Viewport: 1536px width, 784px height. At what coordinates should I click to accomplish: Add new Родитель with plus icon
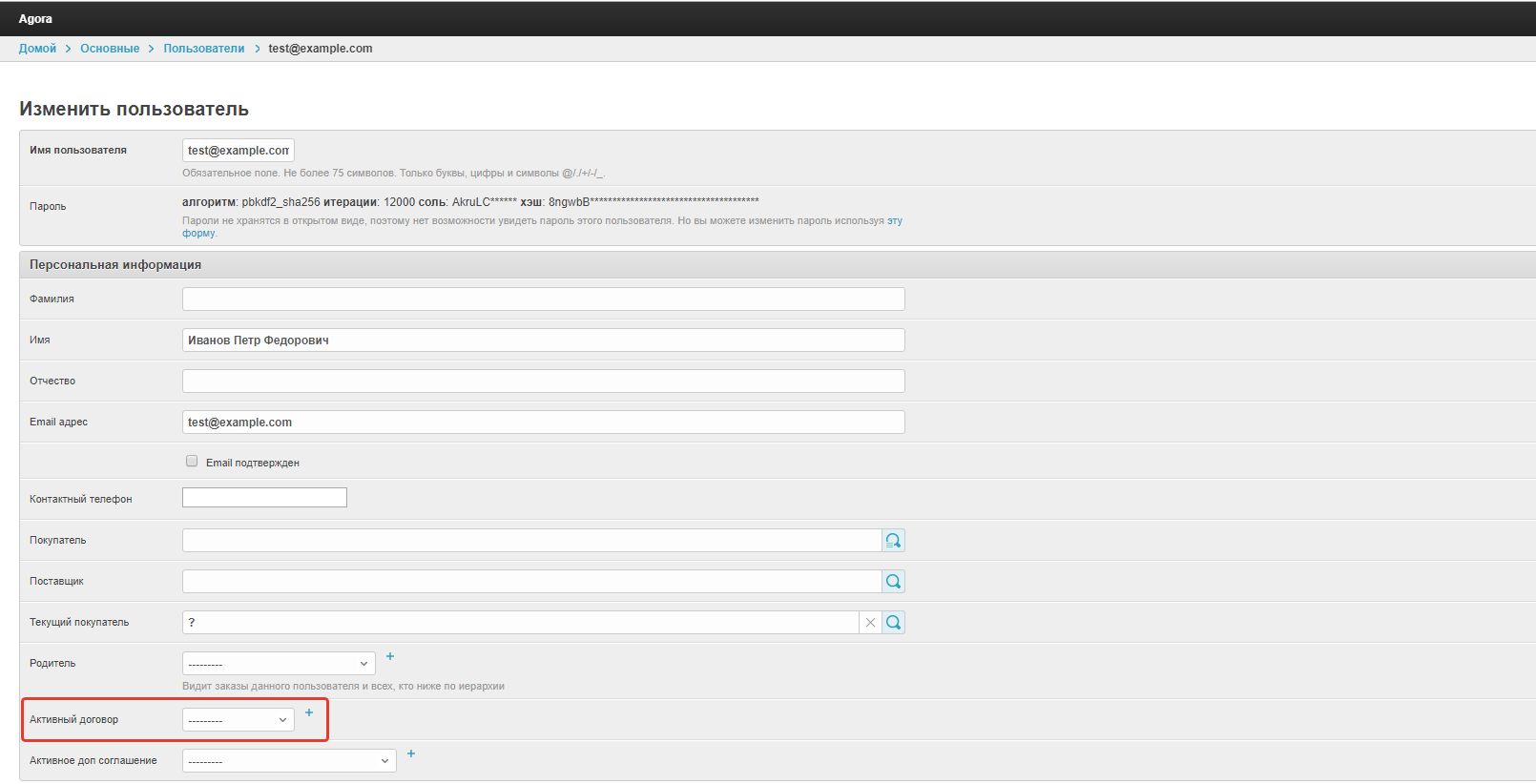[x=390, y=657]
